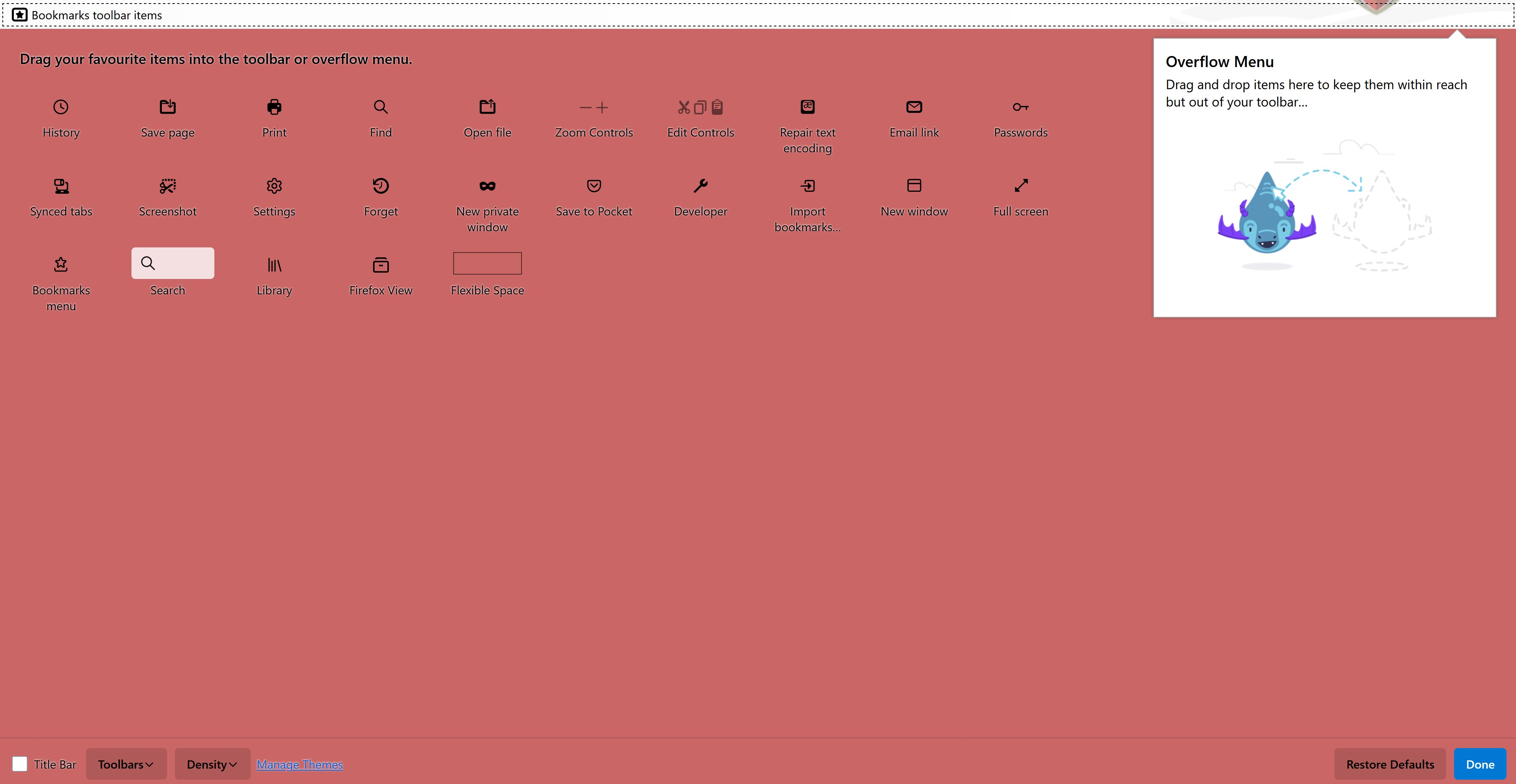
Task: Click the Synced tabs icon
Action: tap(61, 186)
